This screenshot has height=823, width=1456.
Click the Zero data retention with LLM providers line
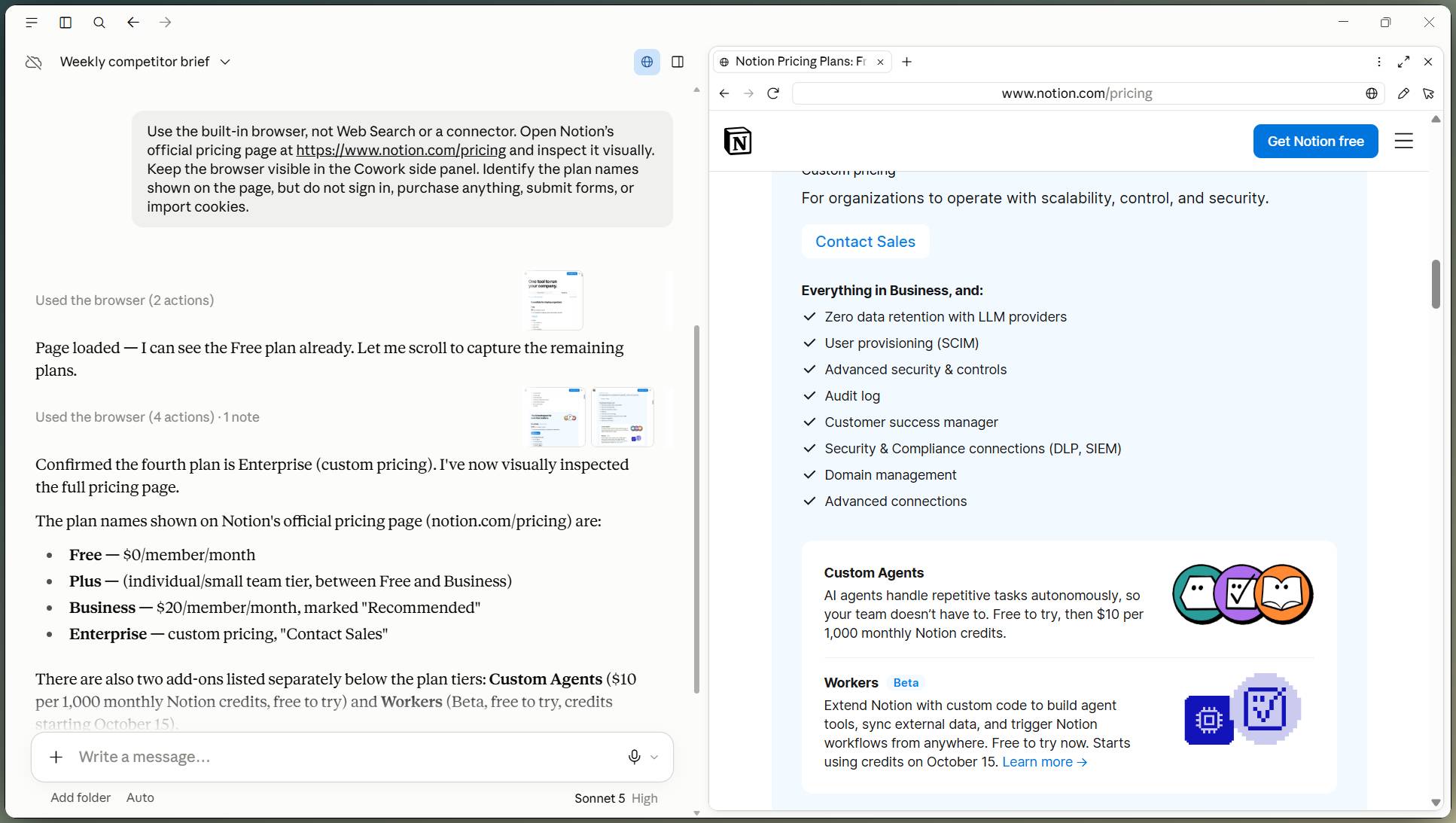[945, 317]
